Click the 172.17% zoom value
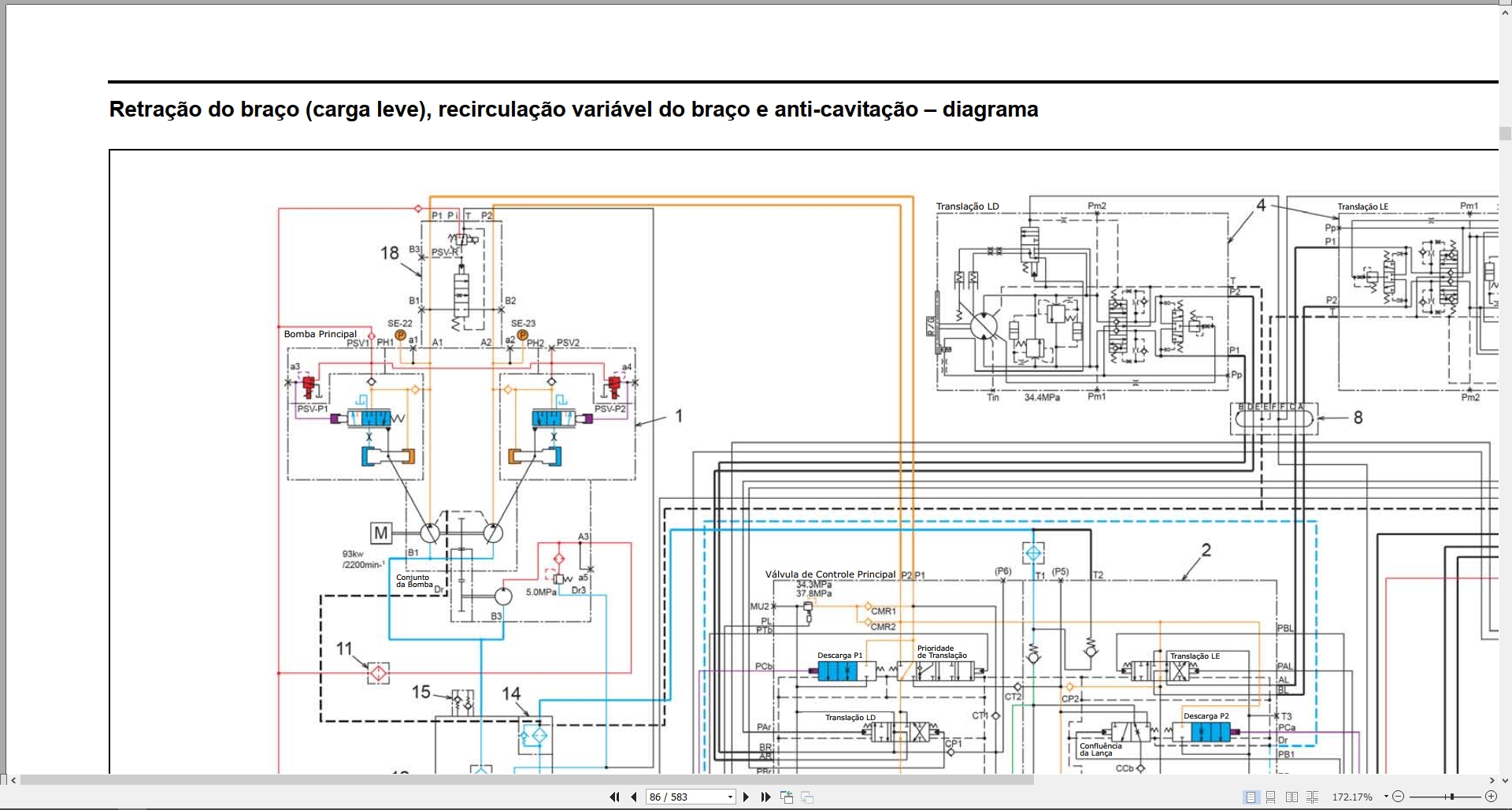Image resolution: width=1512 pixels, height=810 pixels. [x=1352, y=797]
